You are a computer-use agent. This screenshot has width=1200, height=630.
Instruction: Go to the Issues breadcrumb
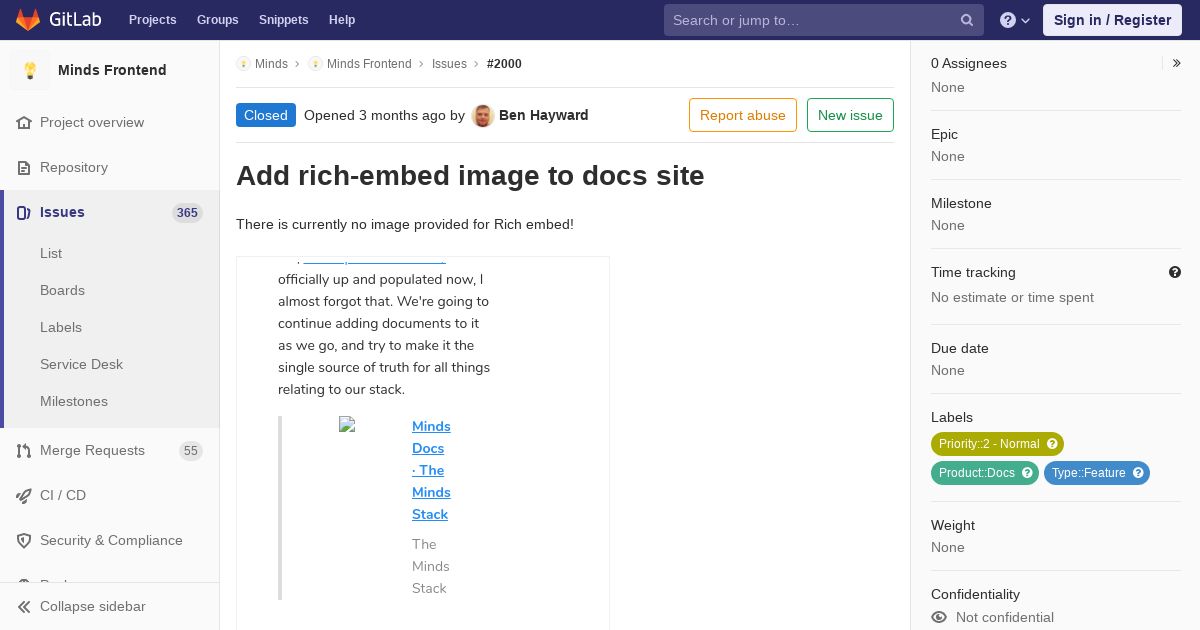(449, 64)
